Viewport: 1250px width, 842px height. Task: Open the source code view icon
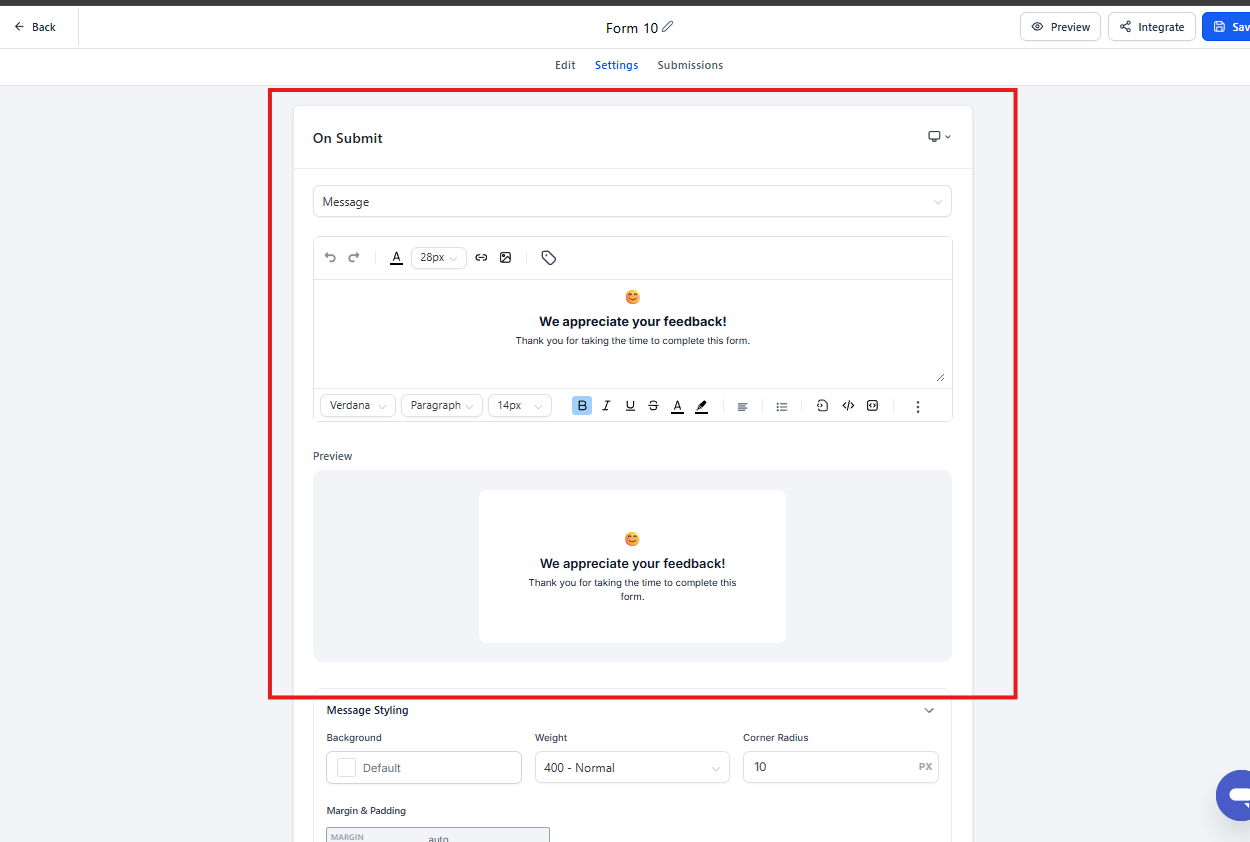tap(848, 406)
